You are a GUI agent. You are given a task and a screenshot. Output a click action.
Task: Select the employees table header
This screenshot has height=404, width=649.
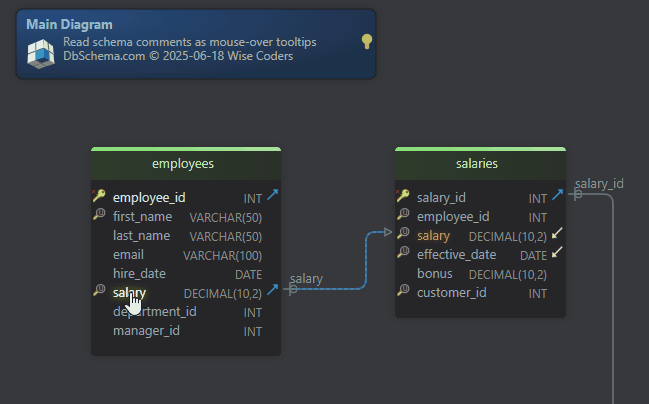pos(186,164)
